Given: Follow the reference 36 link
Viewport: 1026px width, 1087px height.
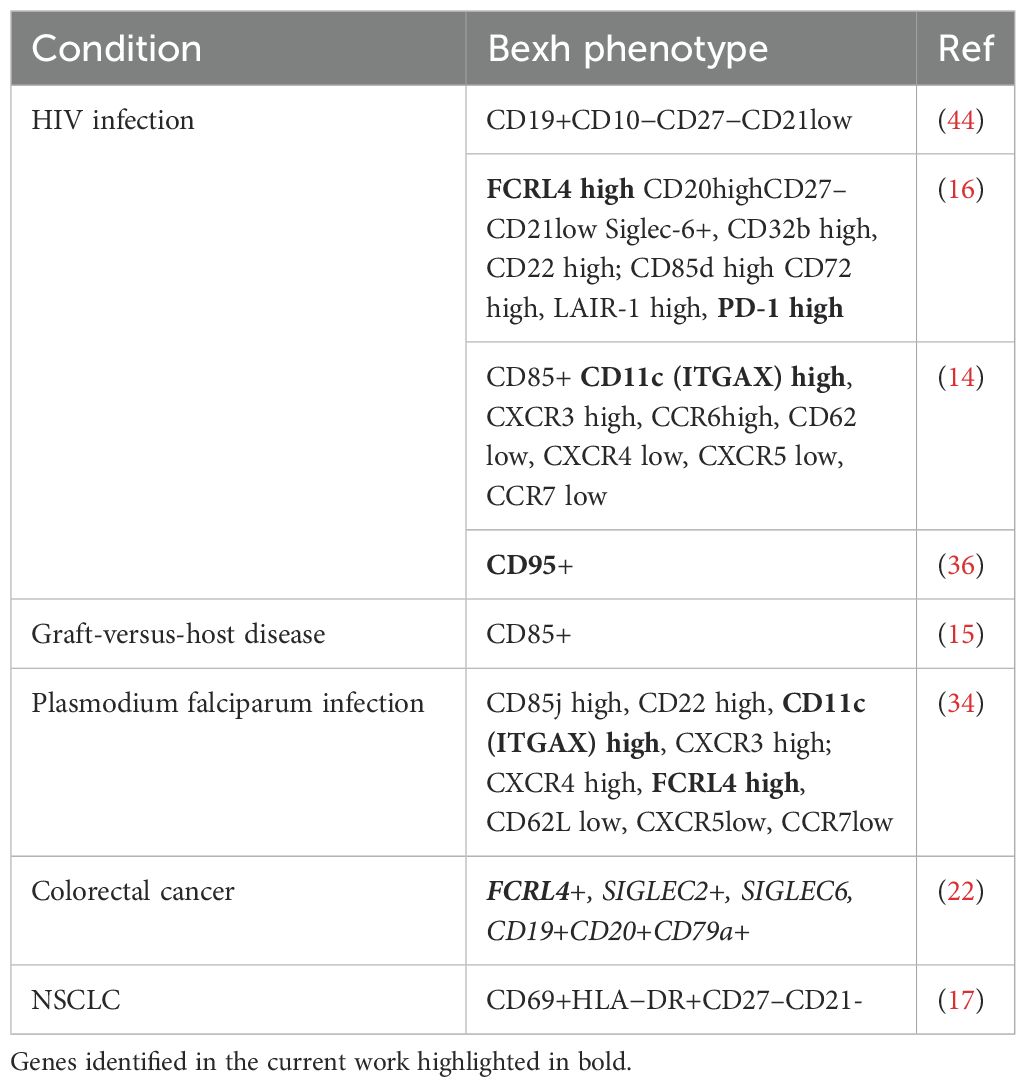Looking at the screenshot, I should (x=964, y=566).
